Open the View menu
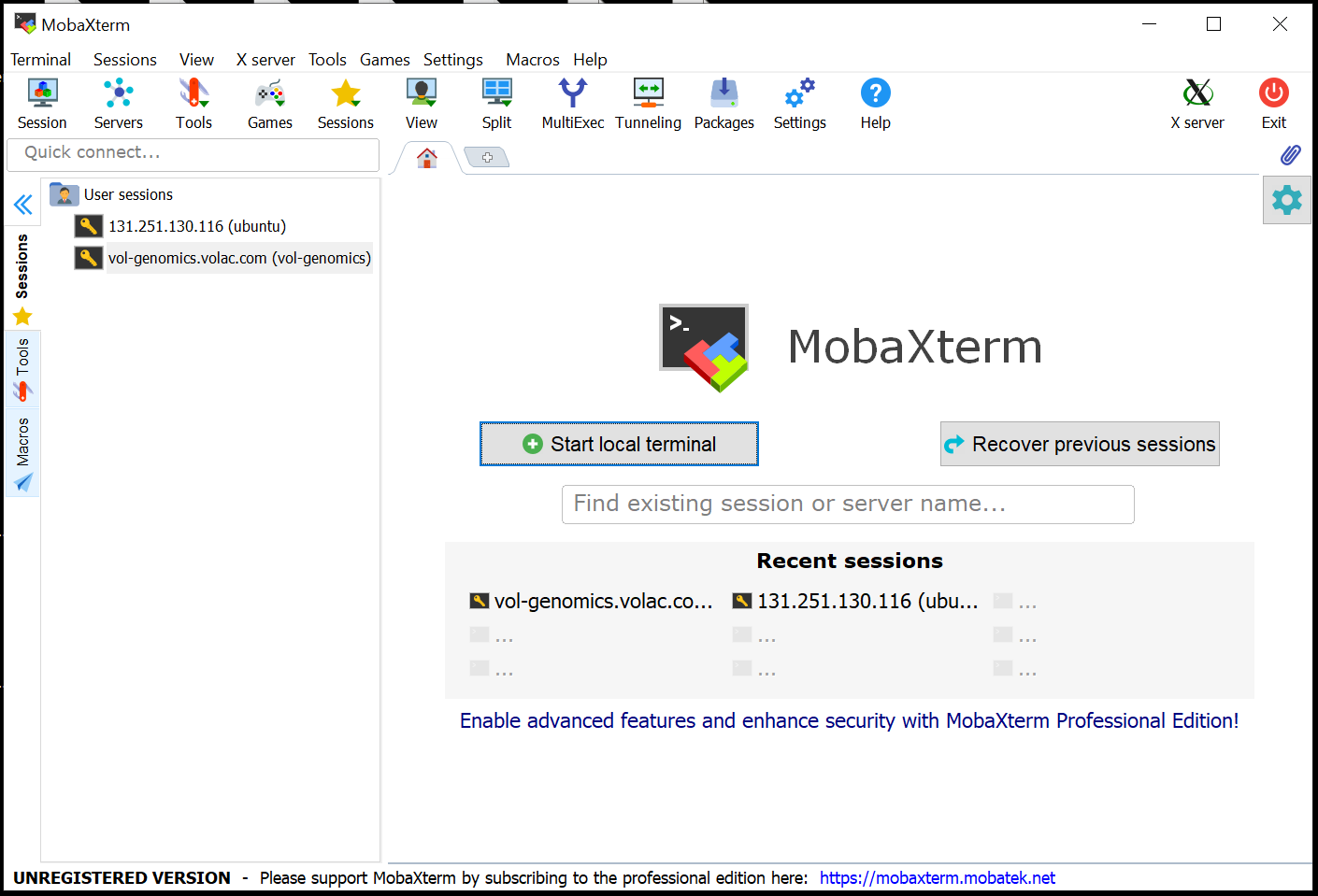Viewport: 1318px width, 896px height. [x=196, y=60]
